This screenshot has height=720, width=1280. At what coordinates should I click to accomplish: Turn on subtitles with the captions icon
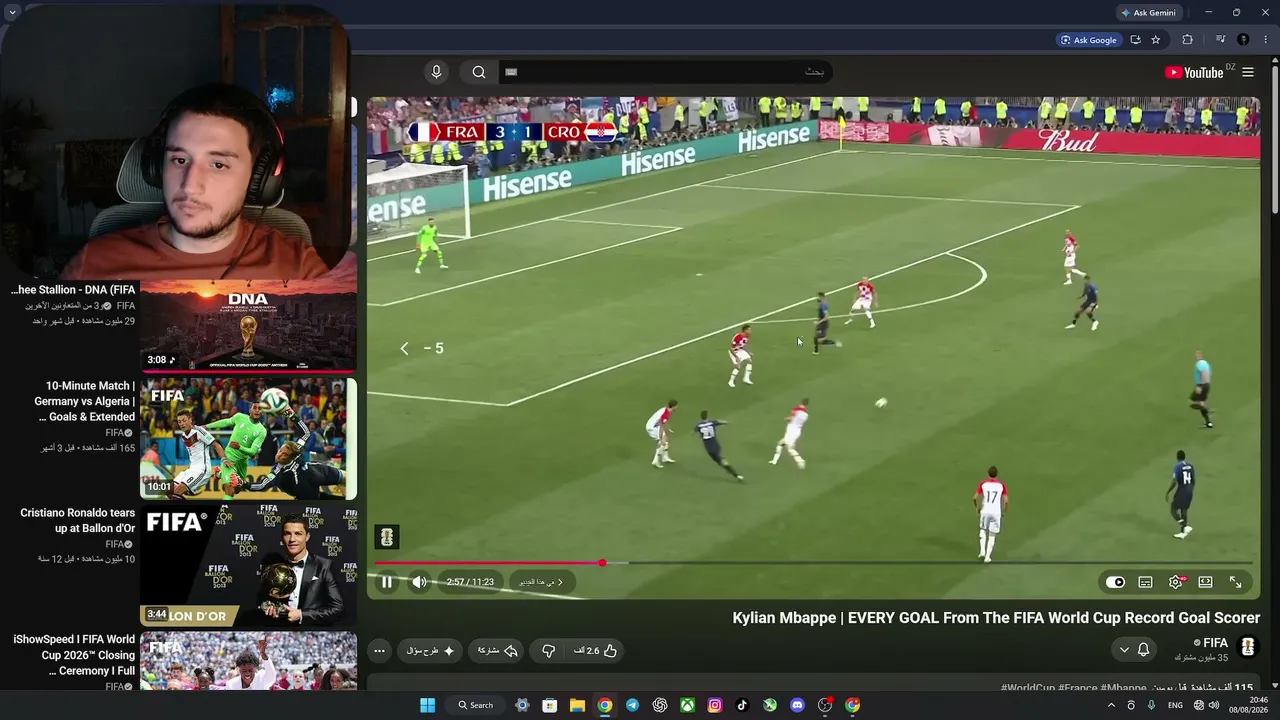tap(1146, 582)
